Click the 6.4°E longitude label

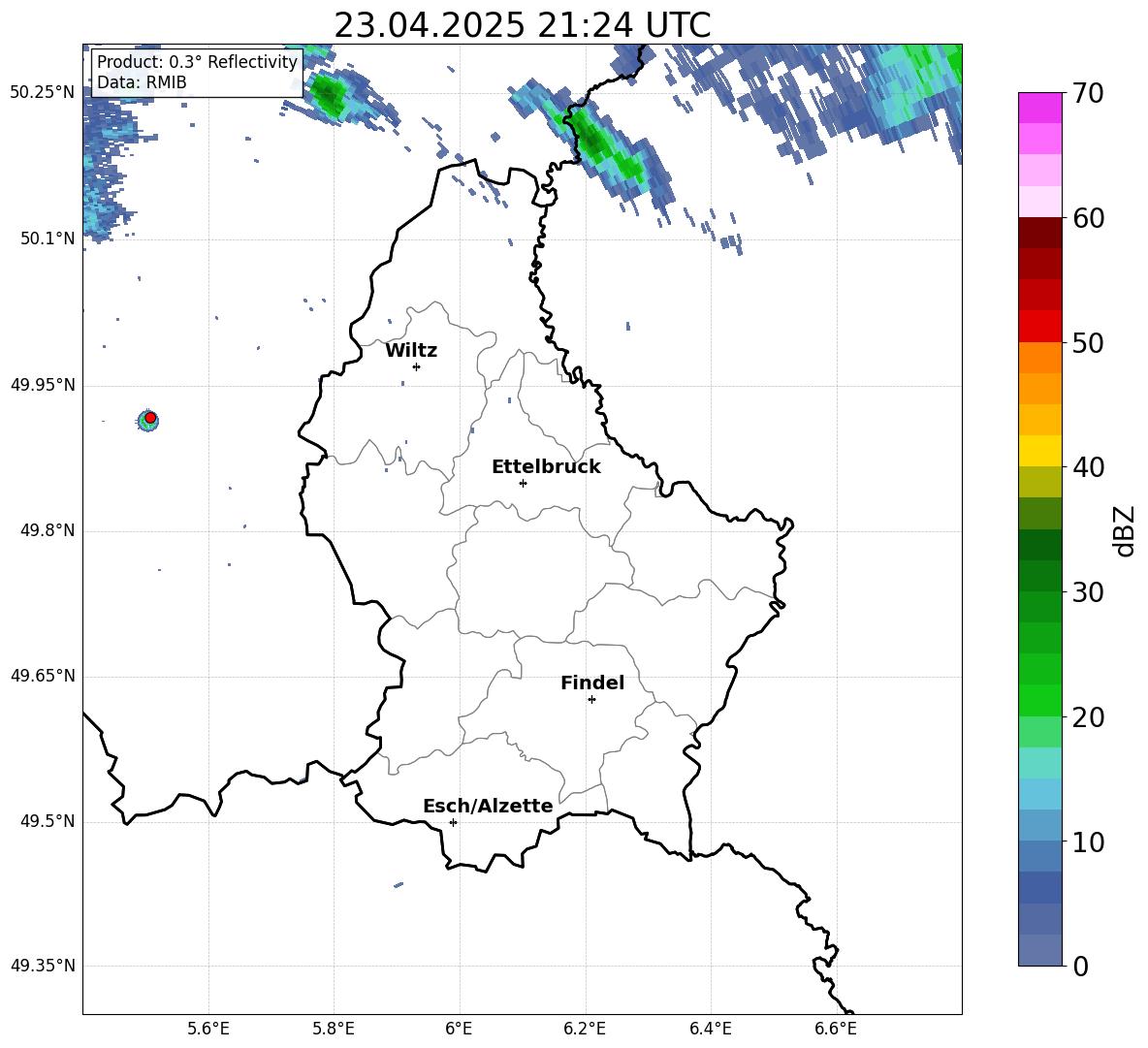(x=710, y=1029)
